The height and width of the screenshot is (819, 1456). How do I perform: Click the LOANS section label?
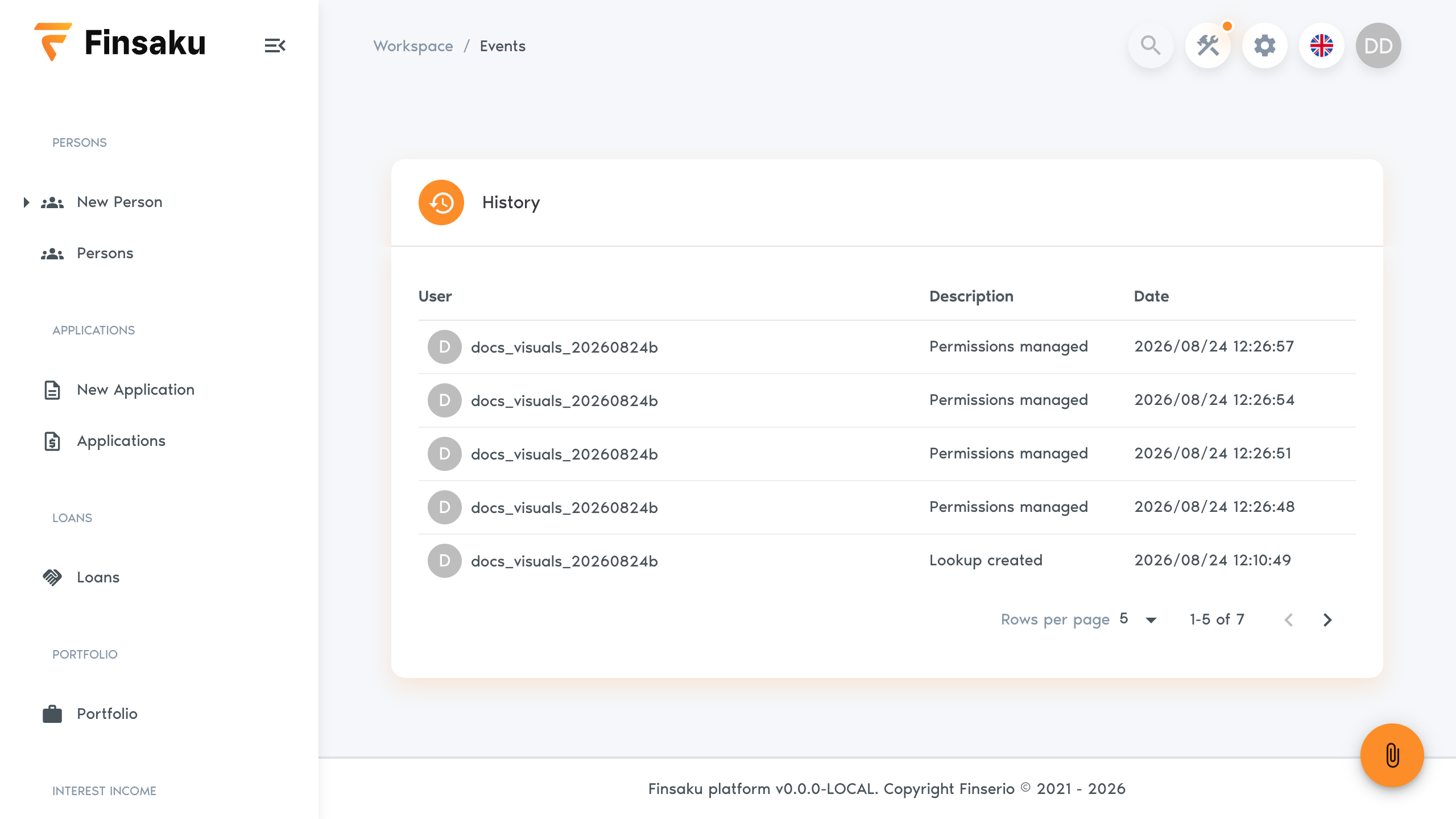point(72,518)
